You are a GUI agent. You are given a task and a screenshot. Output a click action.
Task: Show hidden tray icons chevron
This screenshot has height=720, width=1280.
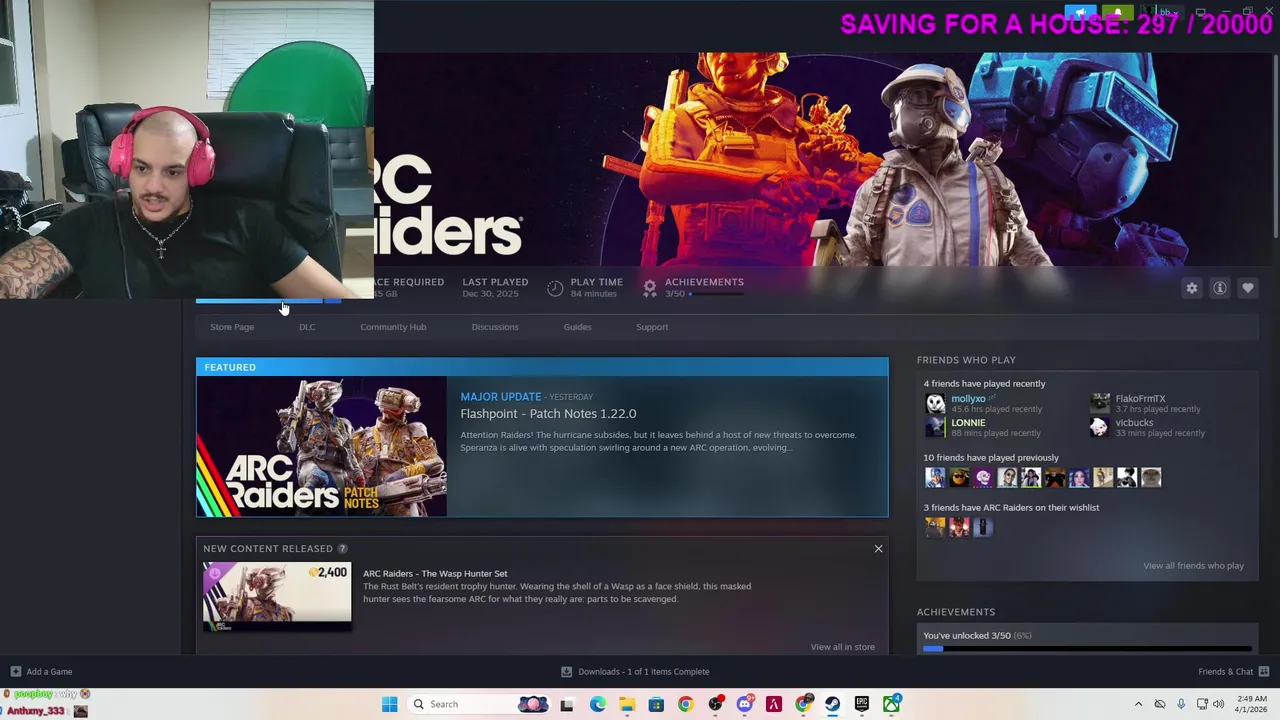(x=1138, y=704)
